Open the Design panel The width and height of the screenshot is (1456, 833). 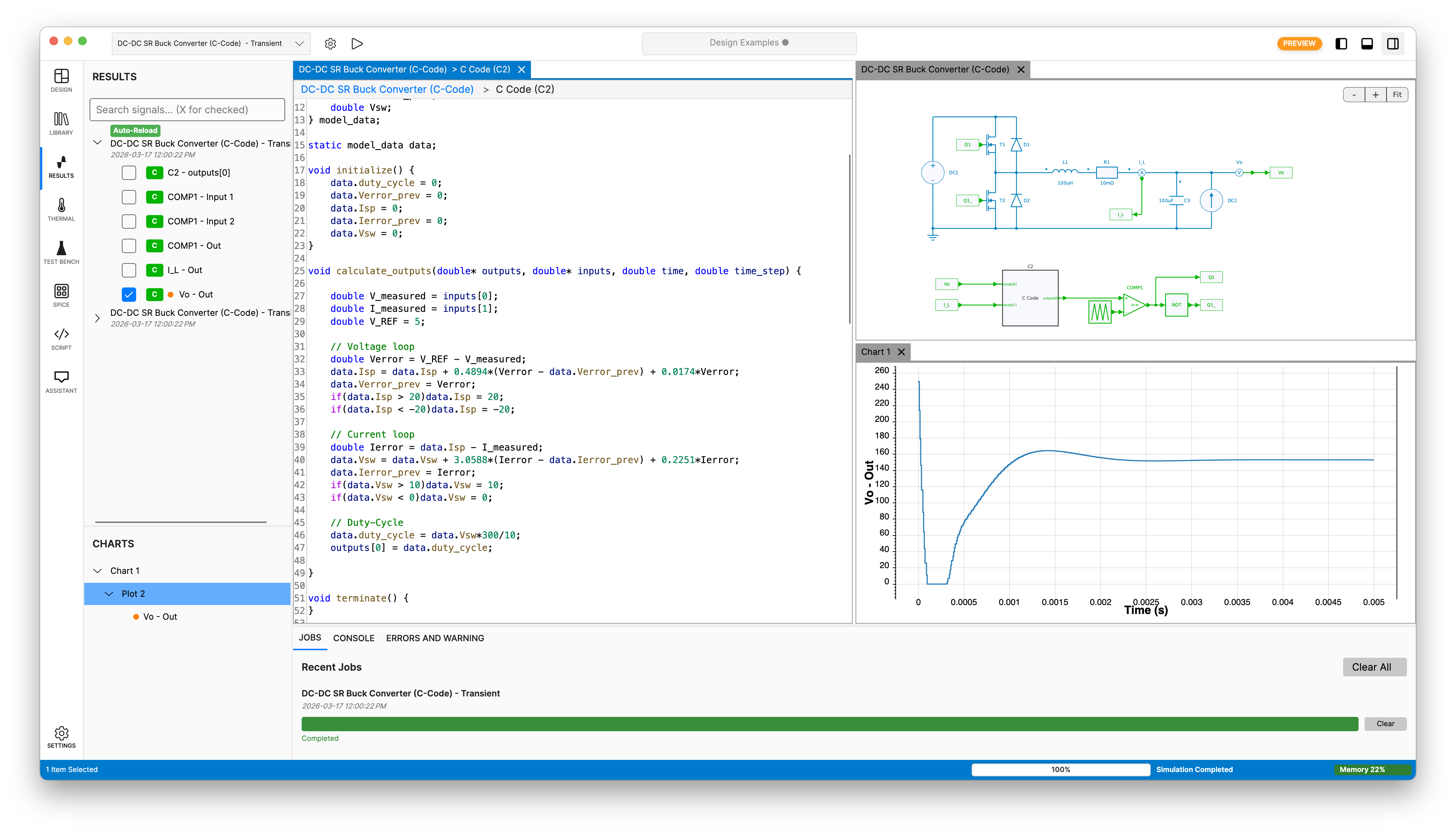tap(61, 80)
